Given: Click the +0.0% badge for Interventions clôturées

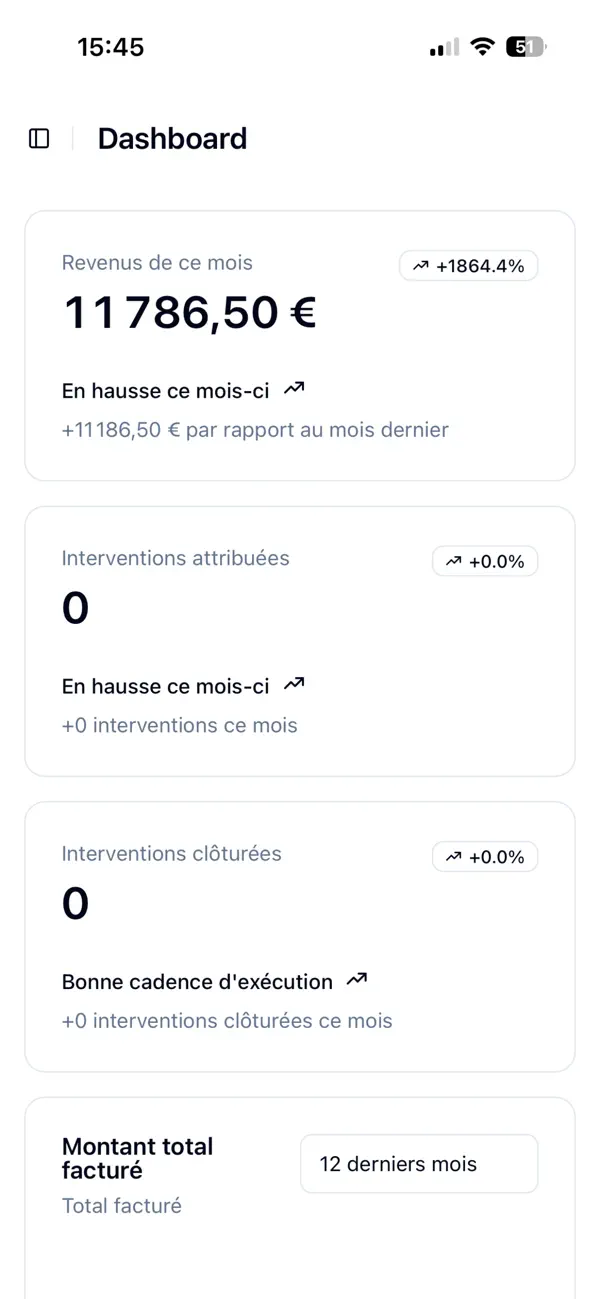Looking at the screenshot, I should click(485, 857).
